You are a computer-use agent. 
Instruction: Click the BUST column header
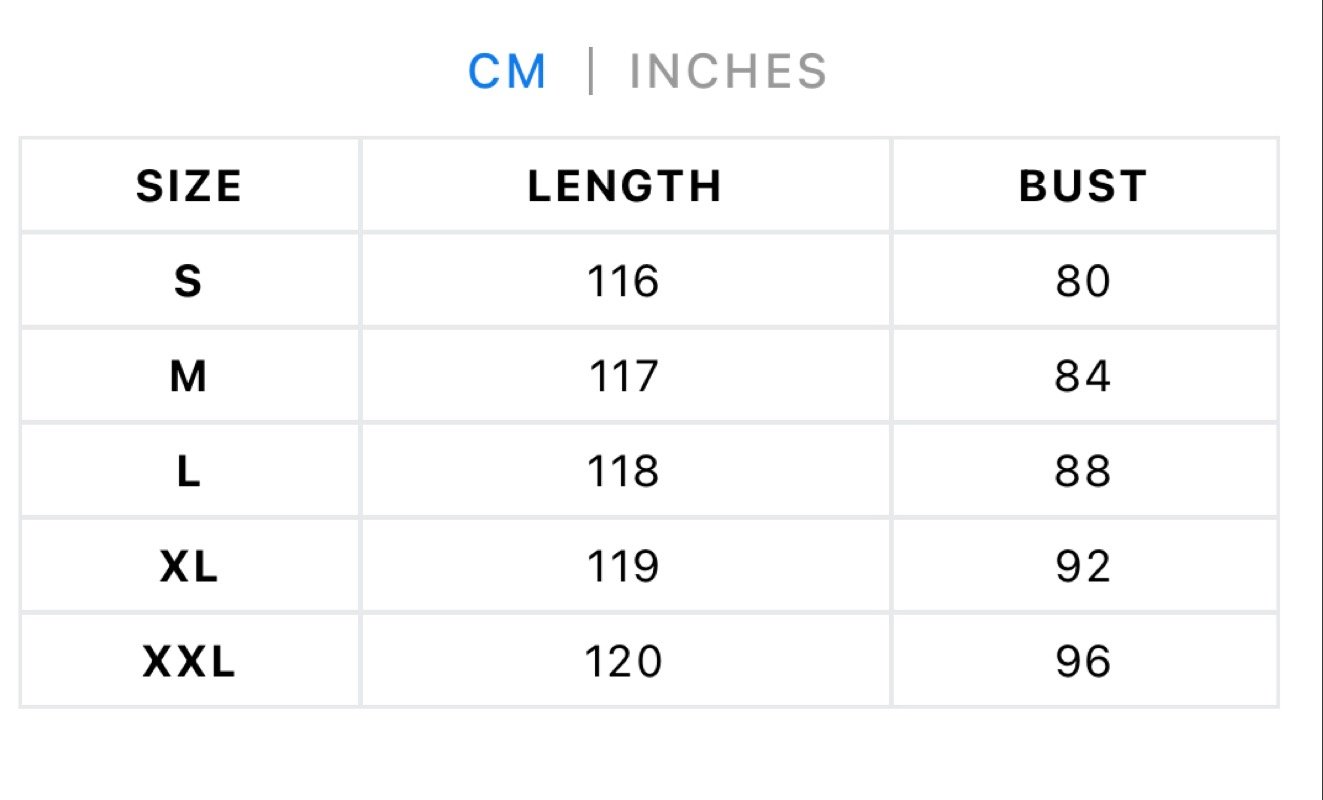1084,186
